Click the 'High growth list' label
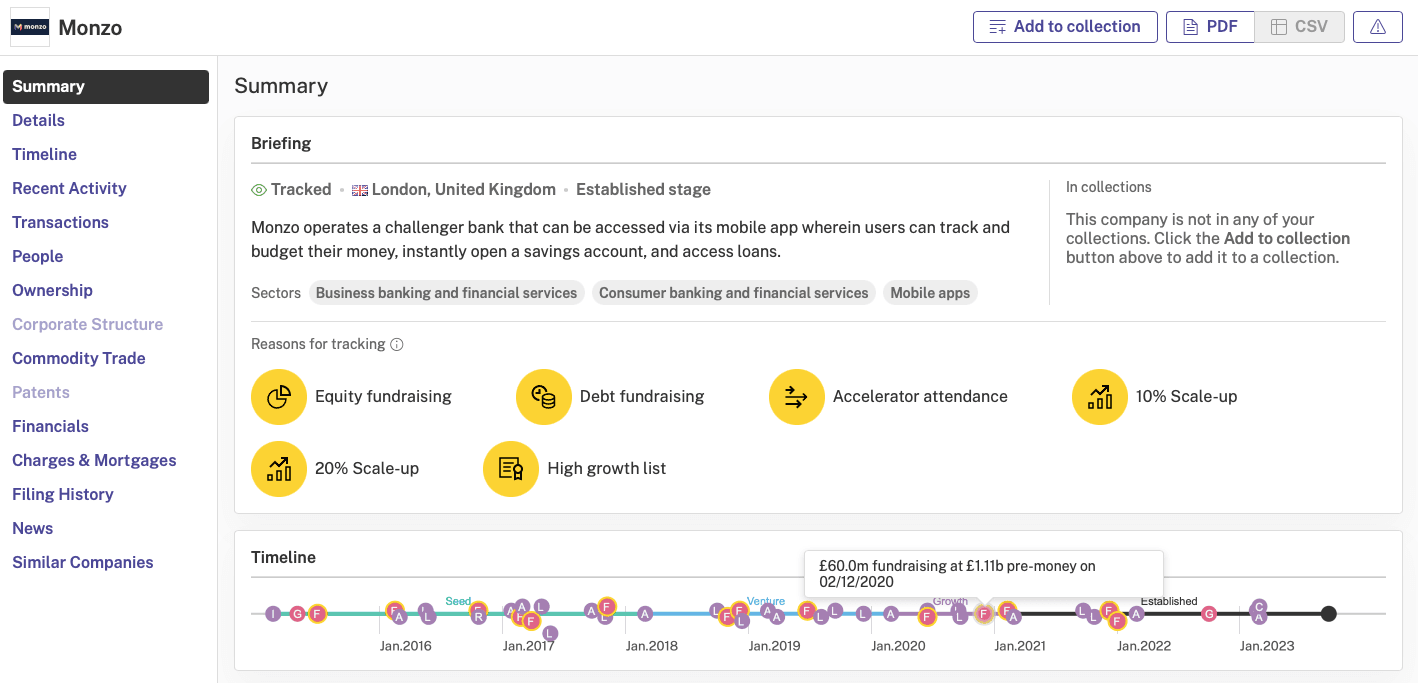 (607, 469)
